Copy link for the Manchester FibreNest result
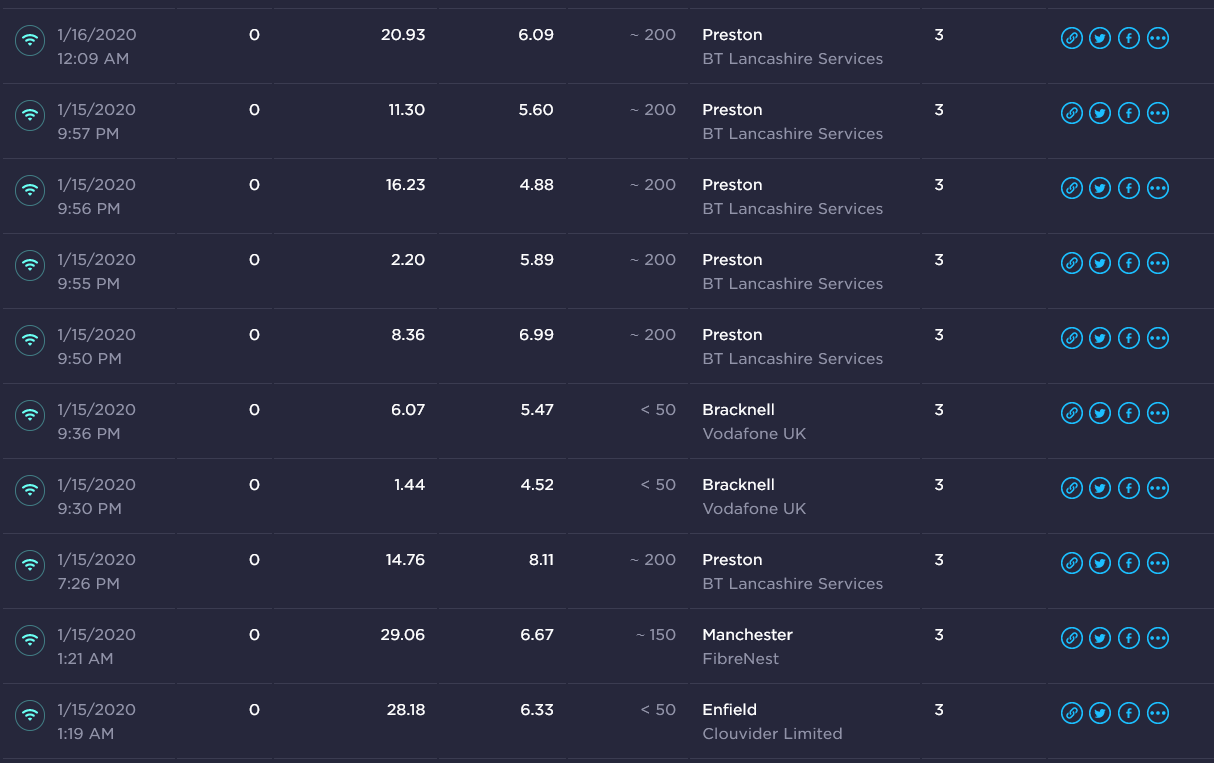The image size is (1214, 763). point(1071,639)
